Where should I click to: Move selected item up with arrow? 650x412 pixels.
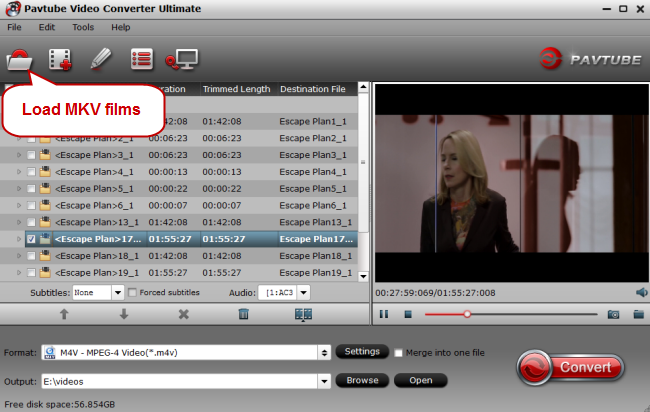(x=64, y=314)
